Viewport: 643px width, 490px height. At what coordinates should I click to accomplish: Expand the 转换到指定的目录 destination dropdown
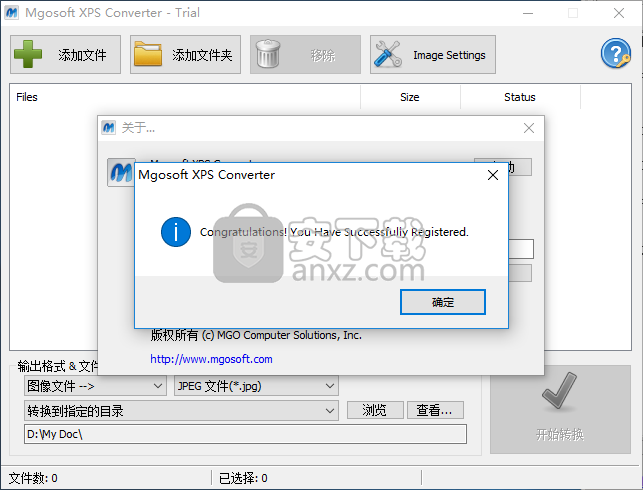tap(181, 410)
